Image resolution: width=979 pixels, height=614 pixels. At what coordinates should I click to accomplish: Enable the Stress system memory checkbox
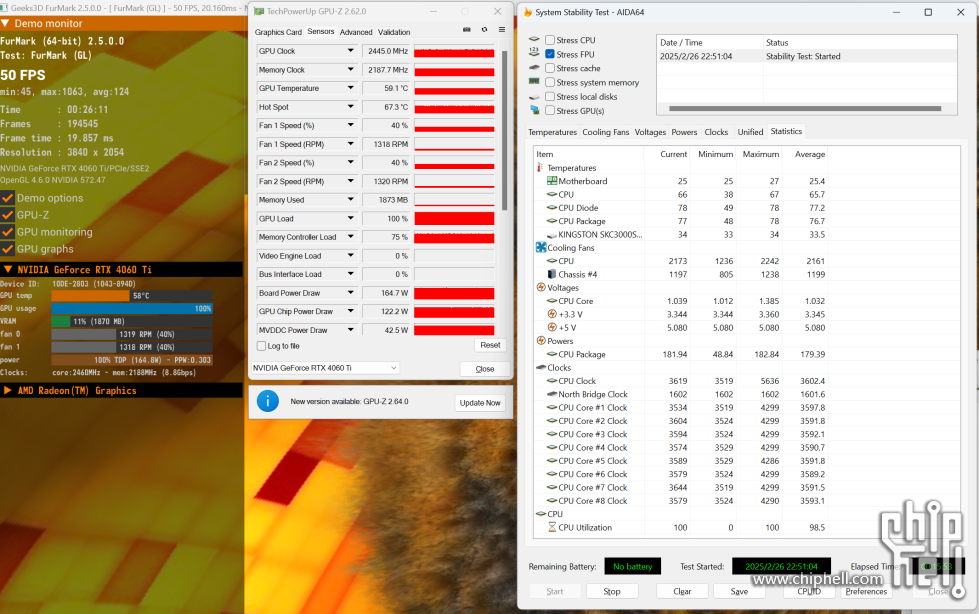549,82
